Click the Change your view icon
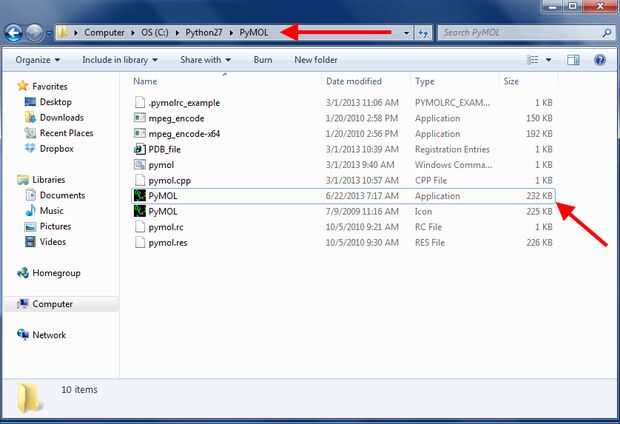620x424 pixels. pos(533,60)
